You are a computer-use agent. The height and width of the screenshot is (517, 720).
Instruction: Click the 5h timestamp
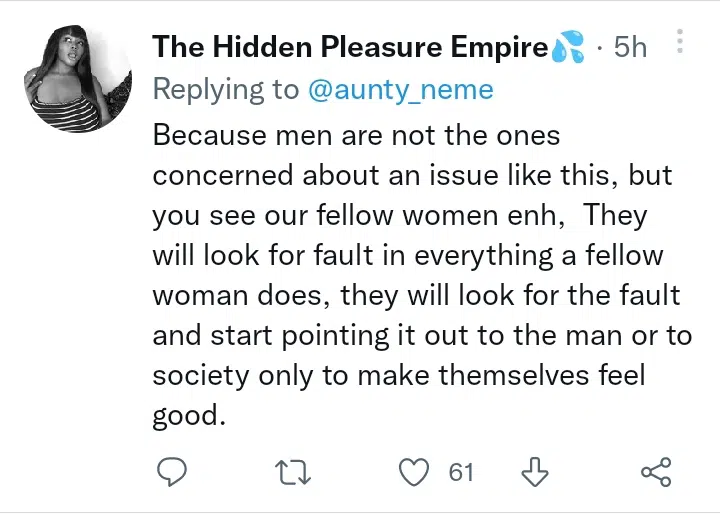click(630, 47)
